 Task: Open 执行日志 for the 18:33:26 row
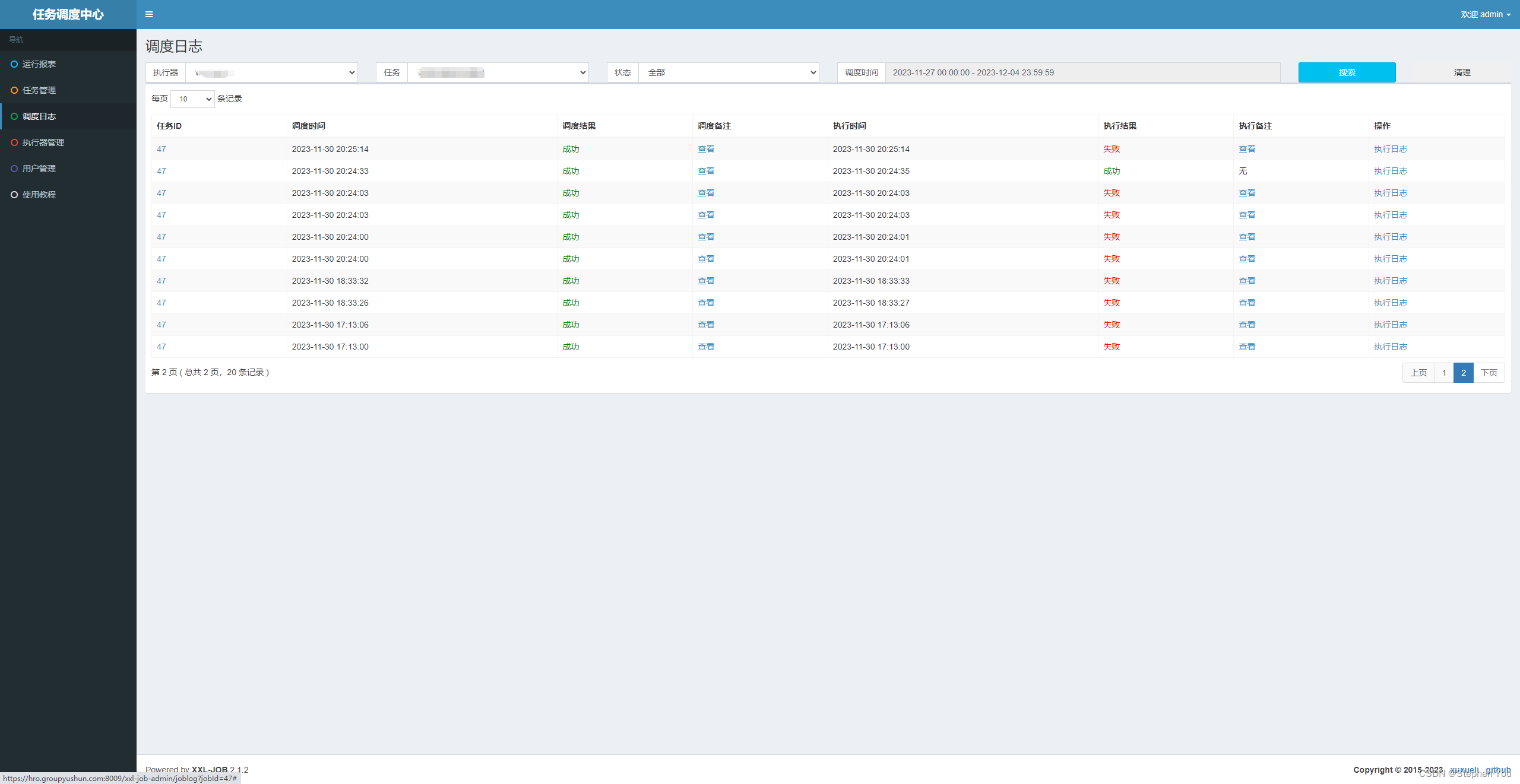pyautogui.click(x=1391, y=303)
